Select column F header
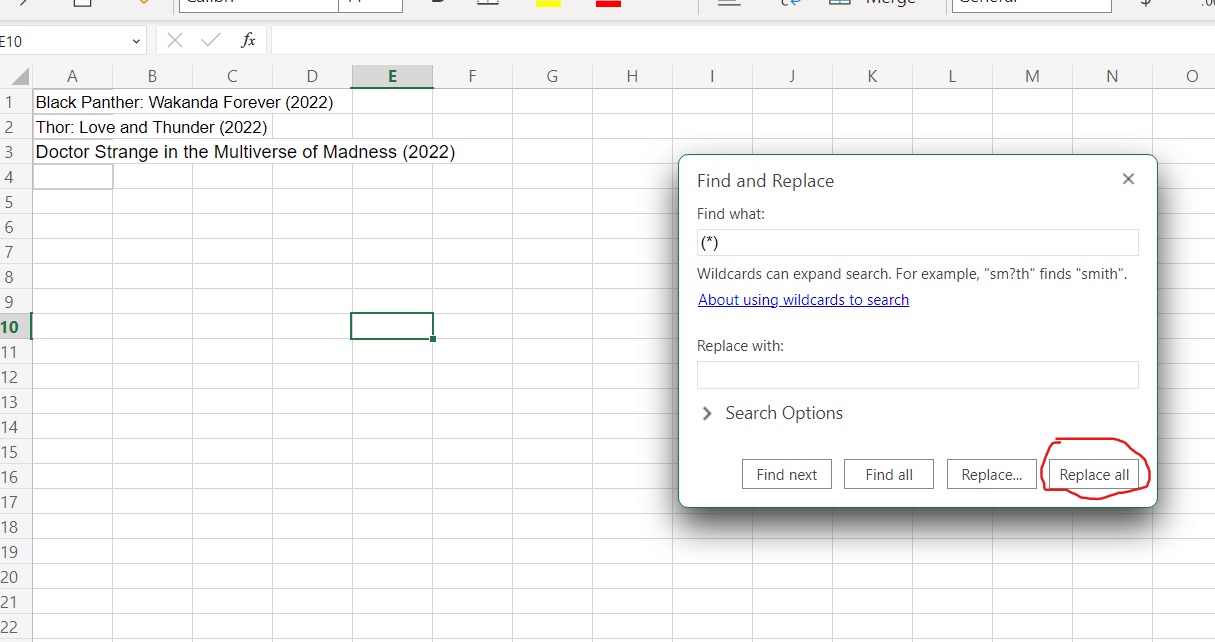 pos(472,76)
